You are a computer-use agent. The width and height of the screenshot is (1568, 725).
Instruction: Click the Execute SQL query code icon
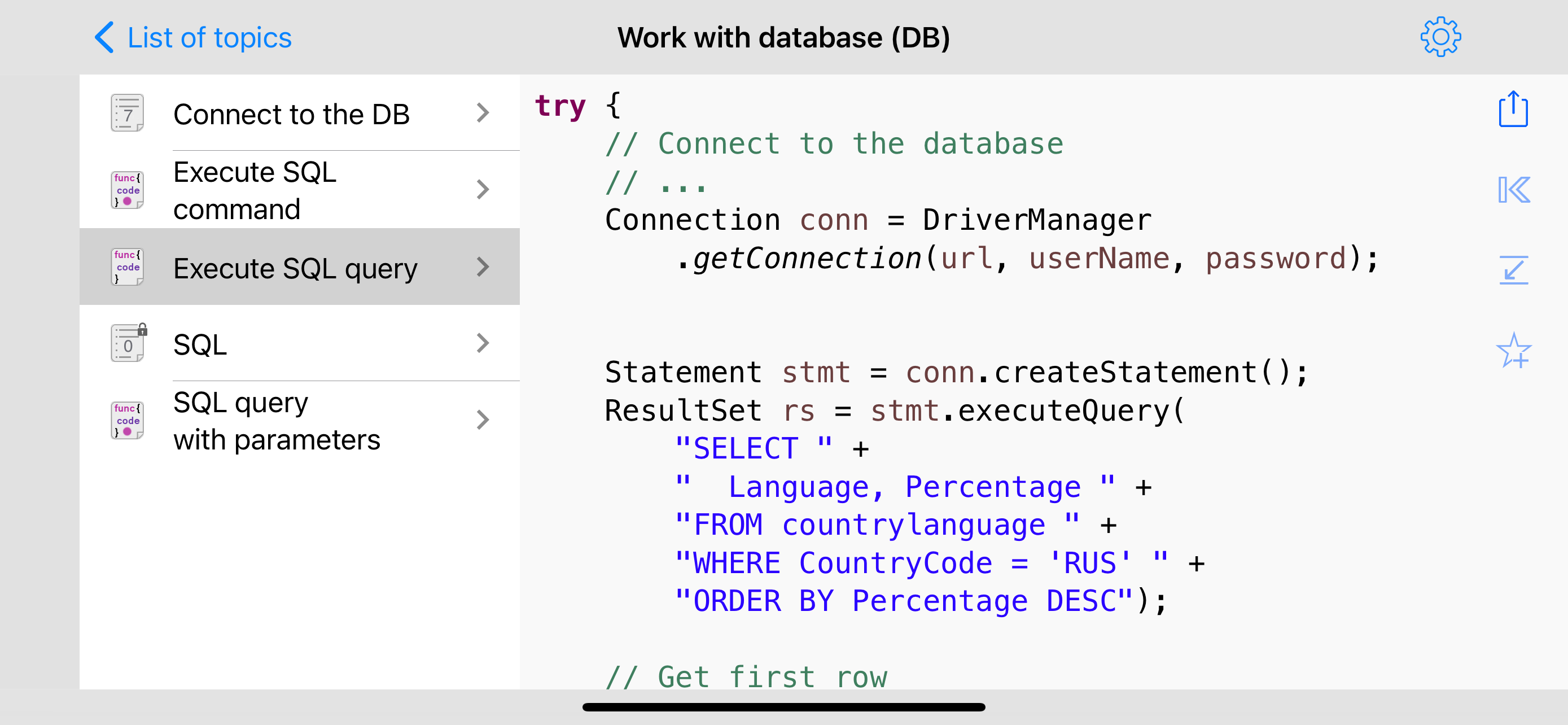(x=127, y=267)
